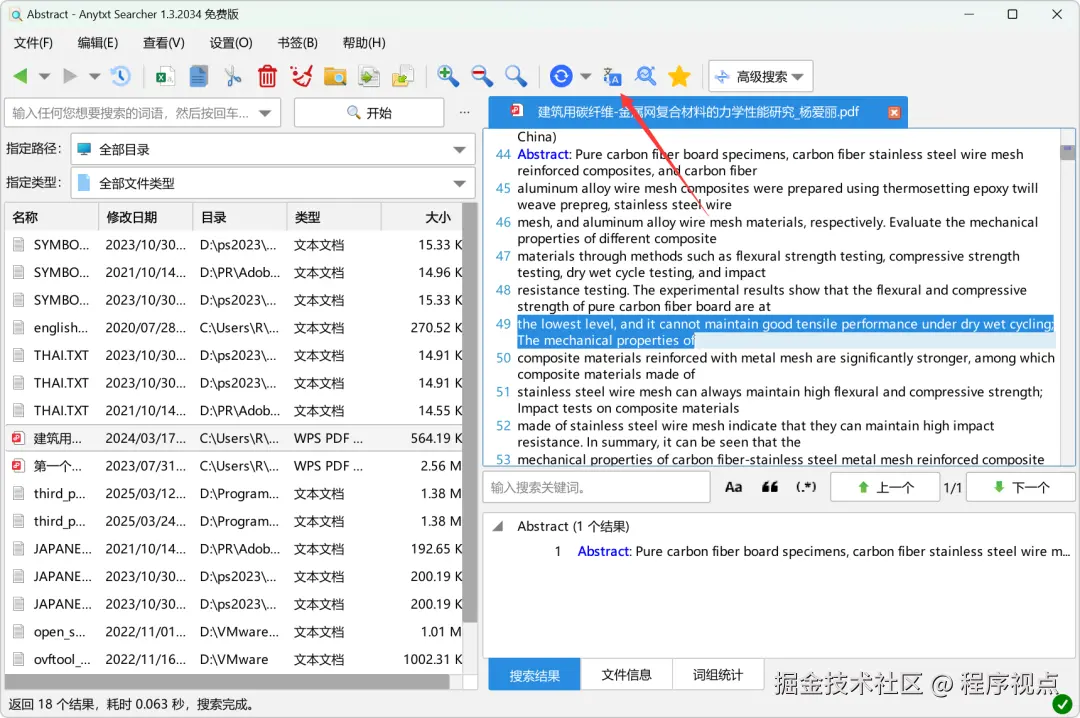Open the 指定路径 全部目录 dropdown
Screen dimensions: 1080x718
(x=273, y=150)
